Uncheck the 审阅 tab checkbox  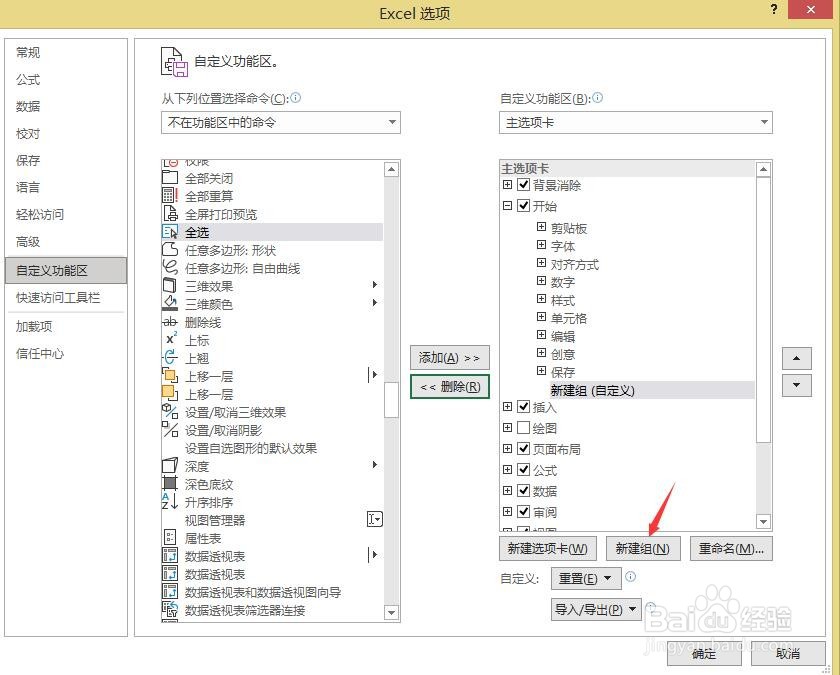click(523, 511)
